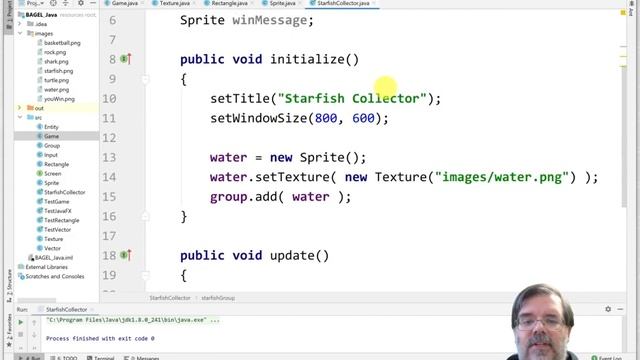Select the StarfishCollector class in project tree
This screenshot has width=640, height=360.
point(64,192)
